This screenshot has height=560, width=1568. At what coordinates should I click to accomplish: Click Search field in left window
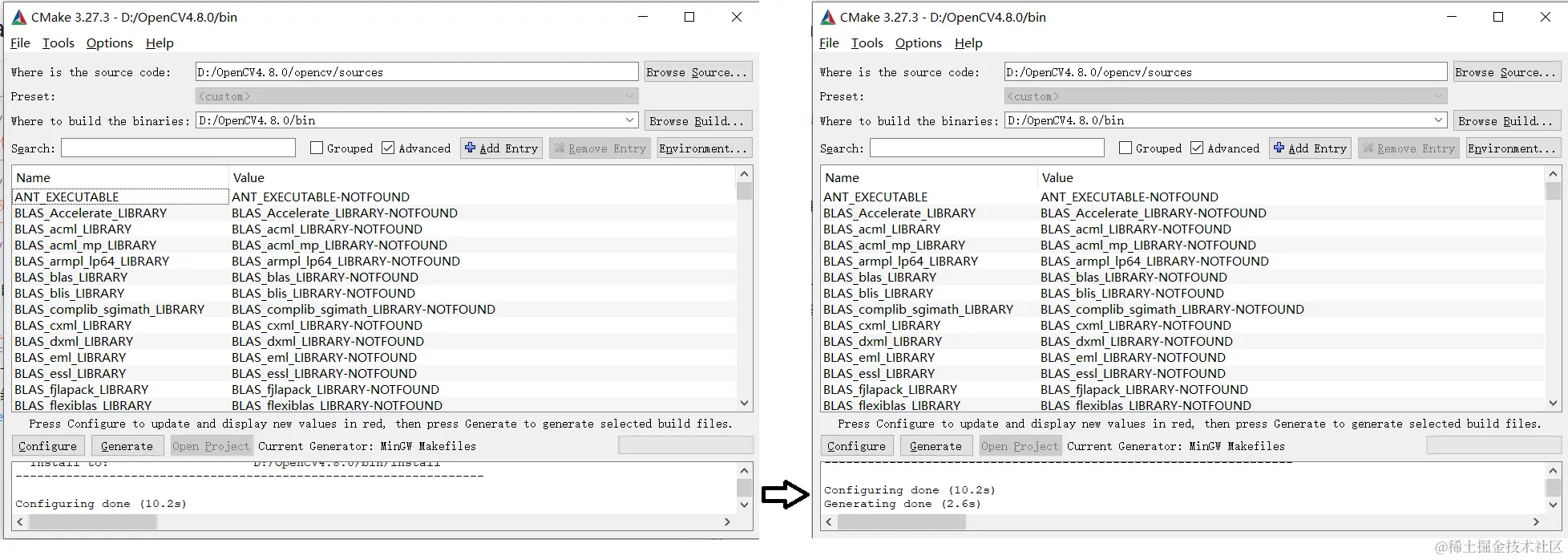pyautogui.click(x=178, y=148)
